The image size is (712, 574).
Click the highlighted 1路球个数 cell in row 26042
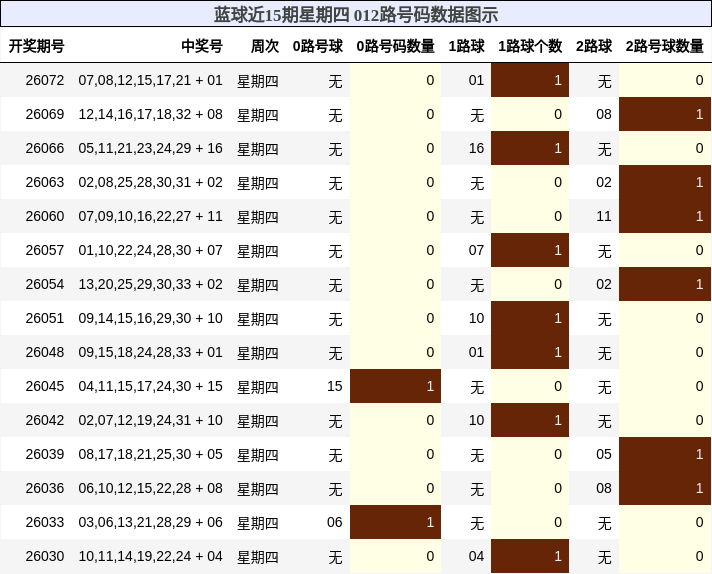(530, 420)
